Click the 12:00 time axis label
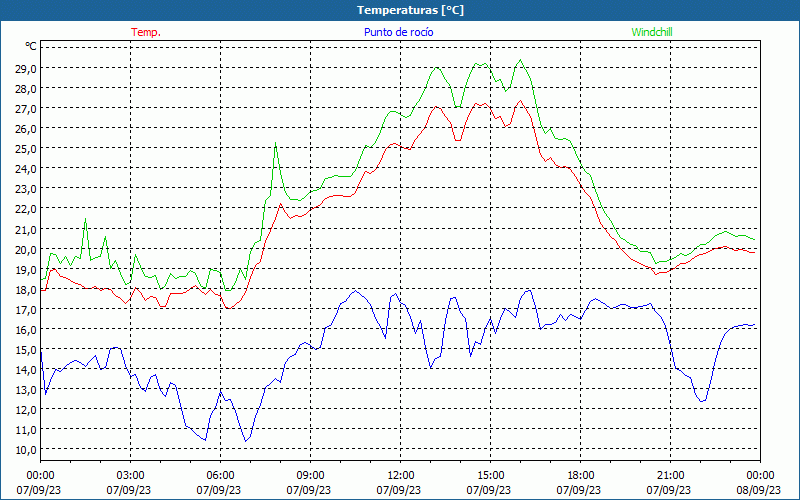Viewport: 800px width, 500px height. pyautogui.click(x=401, y=476)
